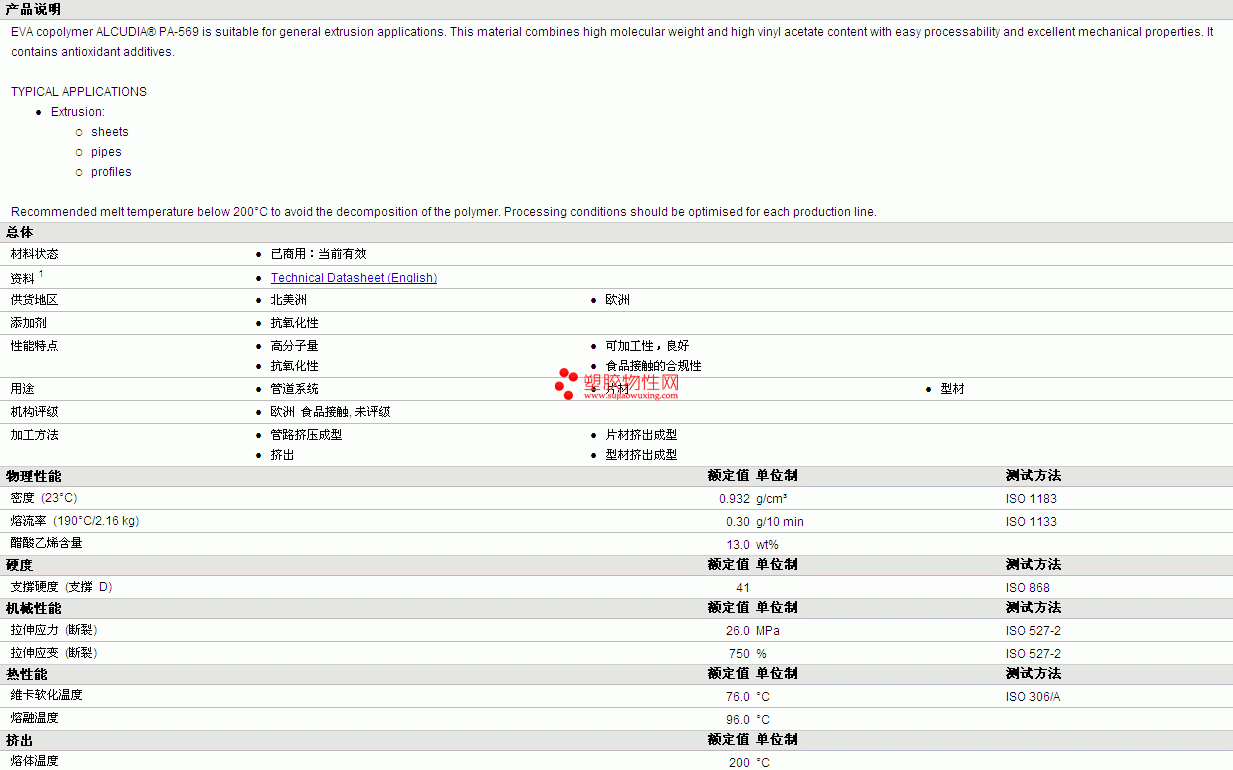Select the 供货地区 row label
Viewport: 1233px width, 770px height.
pyautogui.click(x=35, y=300)
